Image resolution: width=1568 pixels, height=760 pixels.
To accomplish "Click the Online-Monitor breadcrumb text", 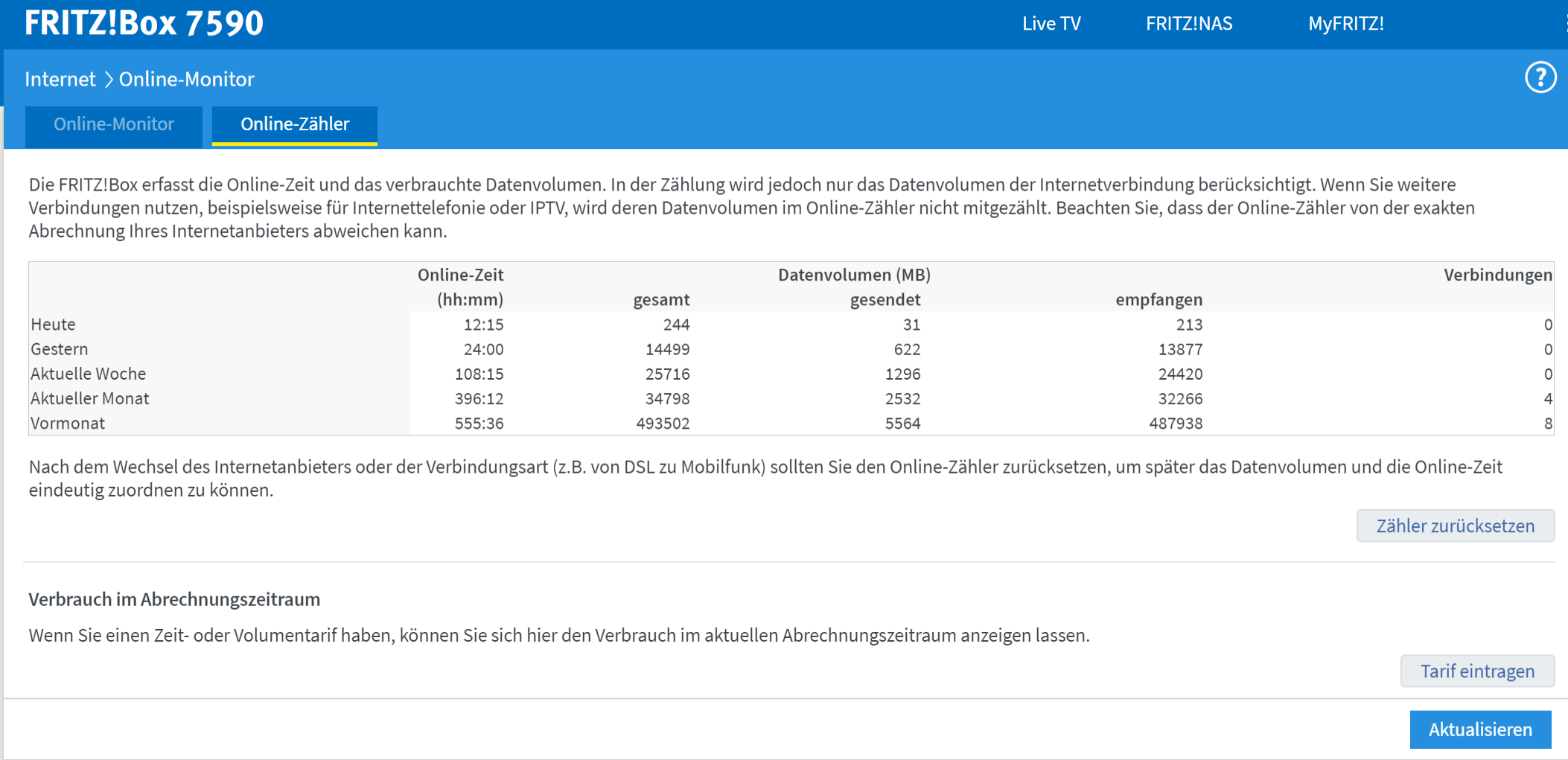I will pyautogui.click(x=187, y=79).
